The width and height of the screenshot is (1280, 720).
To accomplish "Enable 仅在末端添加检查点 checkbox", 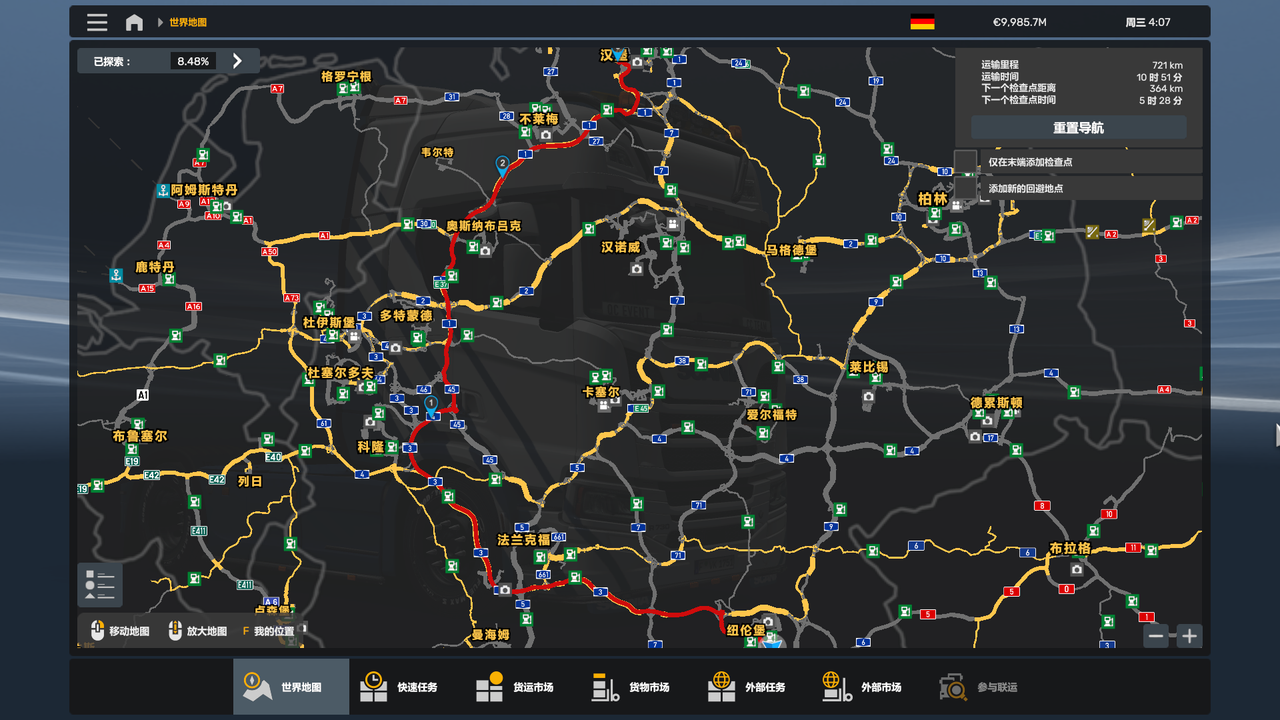I will [965, 161].
